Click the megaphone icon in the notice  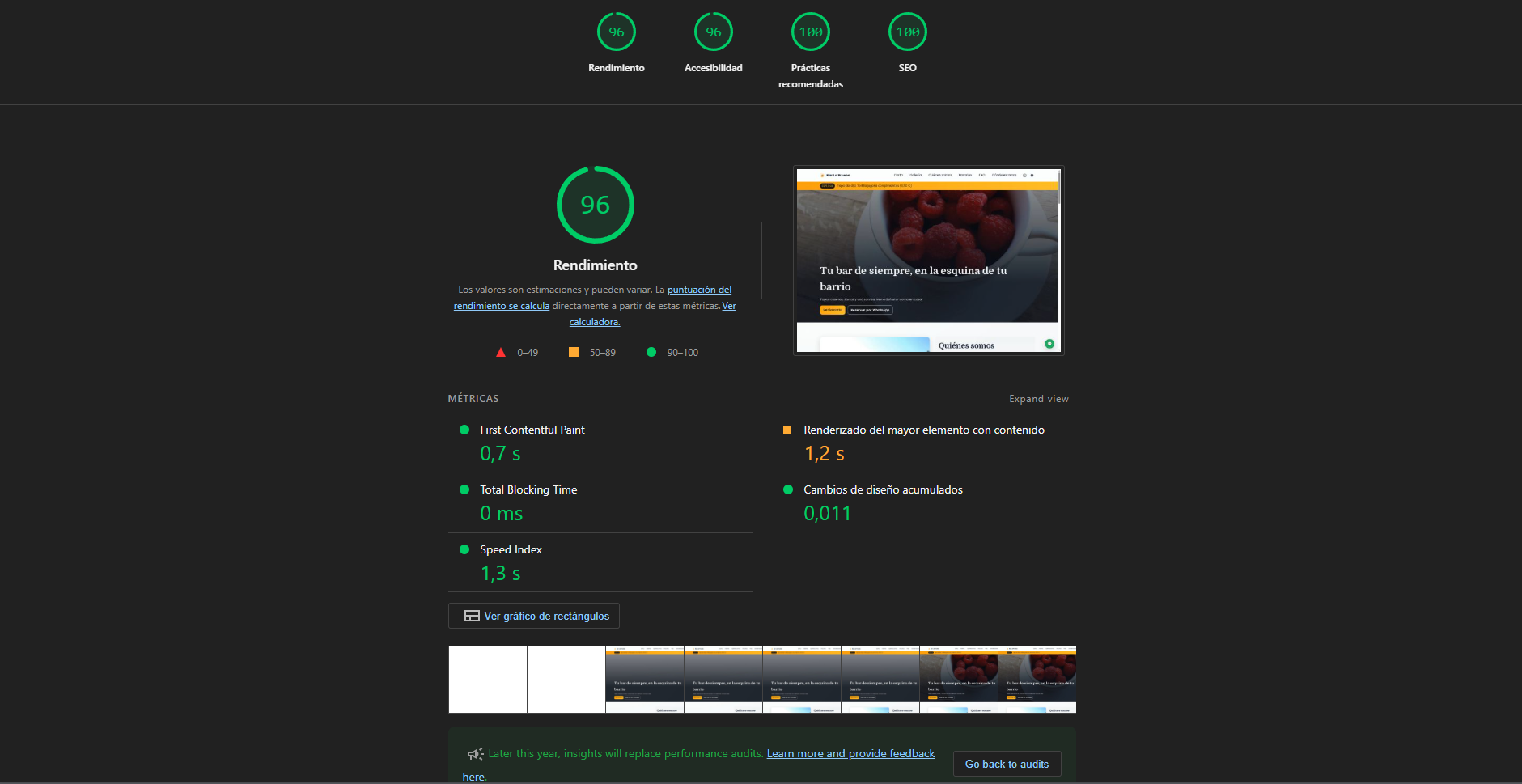[475, 754]
